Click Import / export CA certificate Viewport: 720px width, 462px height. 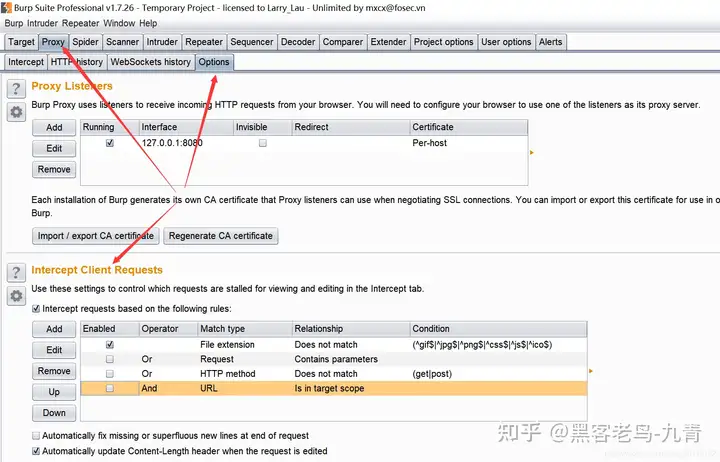(x=96, y=236)
